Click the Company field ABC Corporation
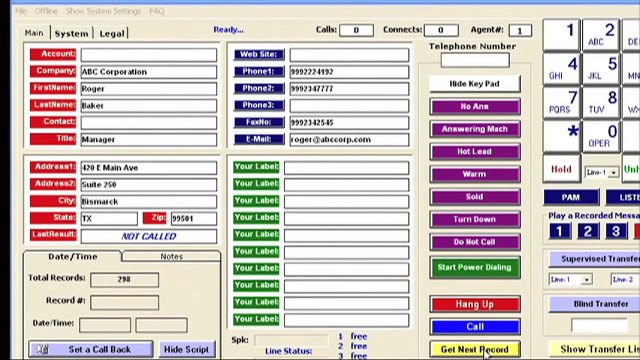Viewport: 640px width, 360px height. pyautogui.click(x=149, y=72)
